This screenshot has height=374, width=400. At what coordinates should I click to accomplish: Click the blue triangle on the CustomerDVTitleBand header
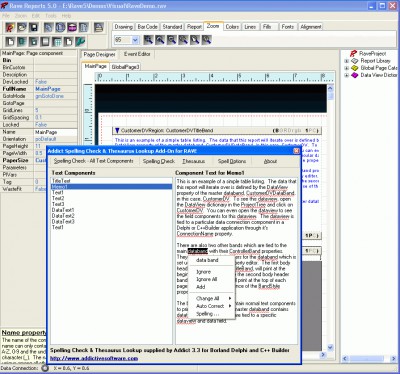[117, 130]
